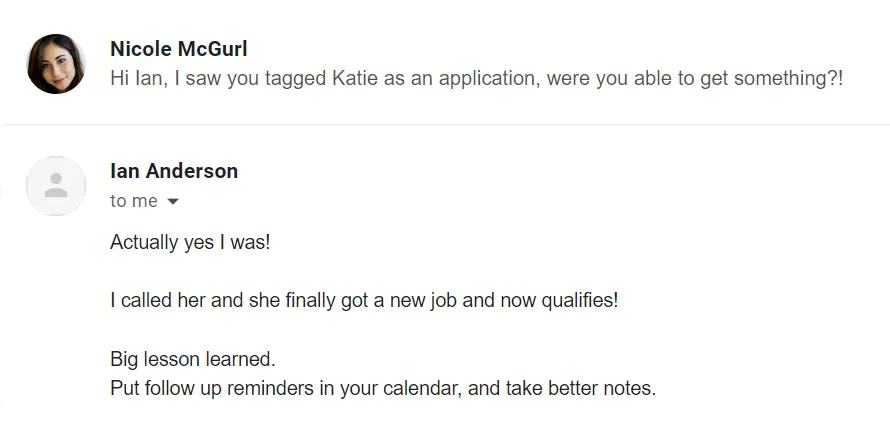Click the sentence starting "Put follow up"
This screenshot has width=890, height=434.
(x=383, y=389)
